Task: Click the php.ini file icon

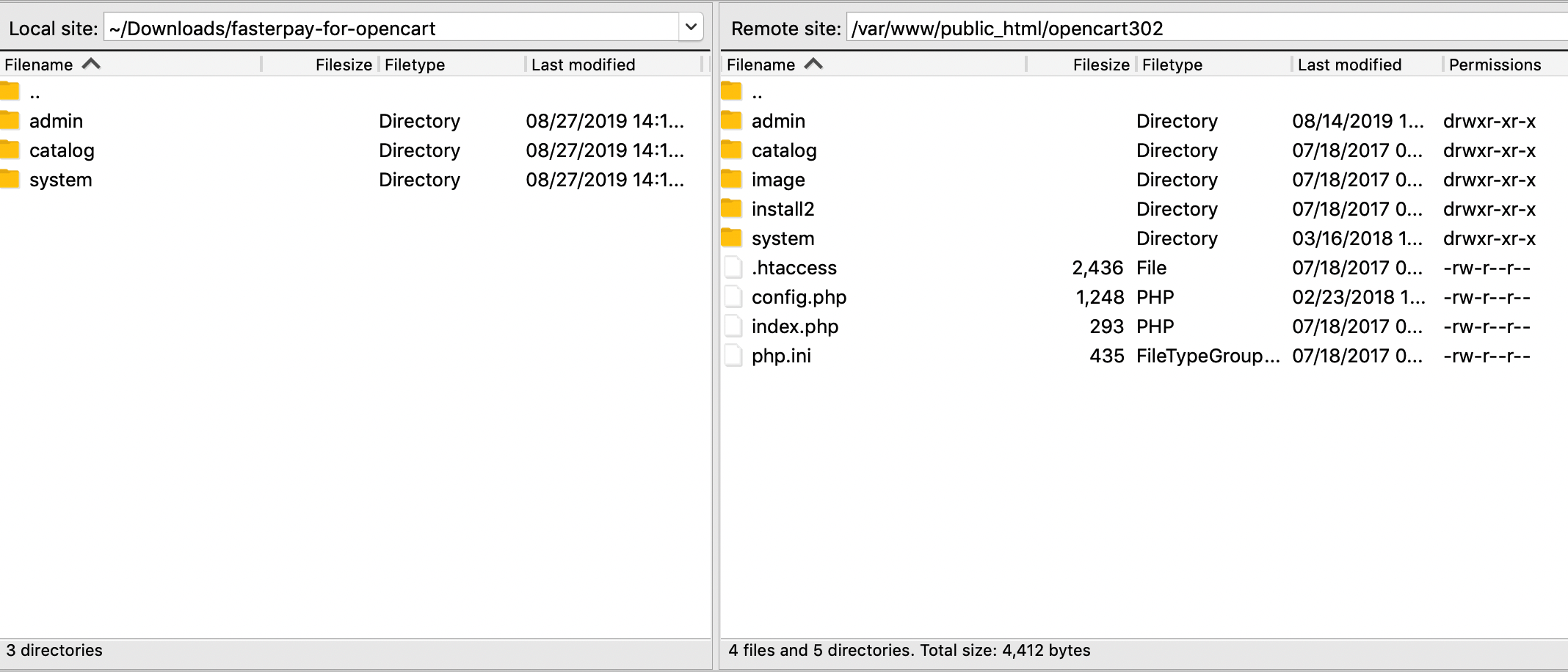Action: point(733,355)
